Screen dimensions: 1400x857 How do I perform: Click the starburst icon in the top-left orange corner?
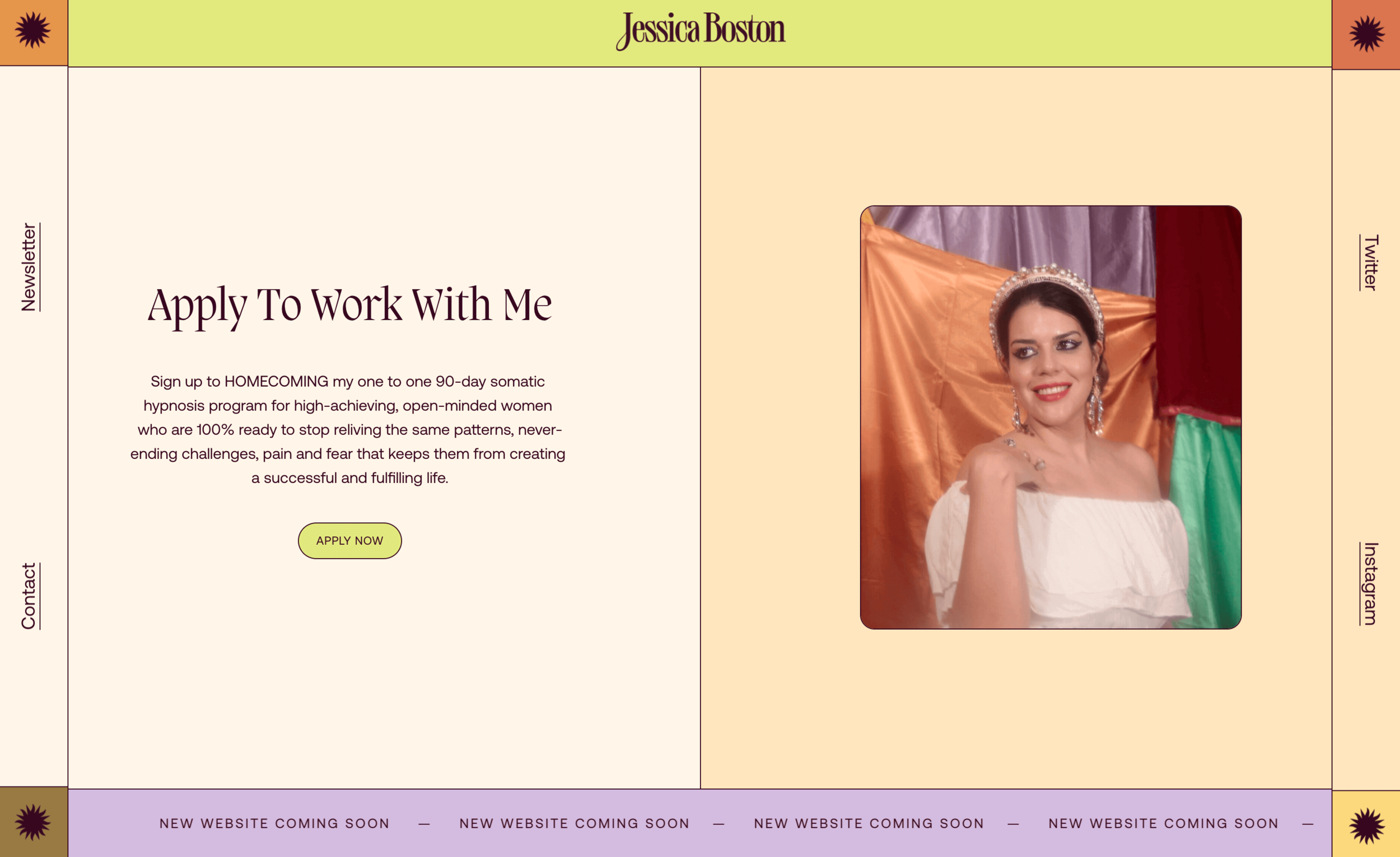click(33, 30)
